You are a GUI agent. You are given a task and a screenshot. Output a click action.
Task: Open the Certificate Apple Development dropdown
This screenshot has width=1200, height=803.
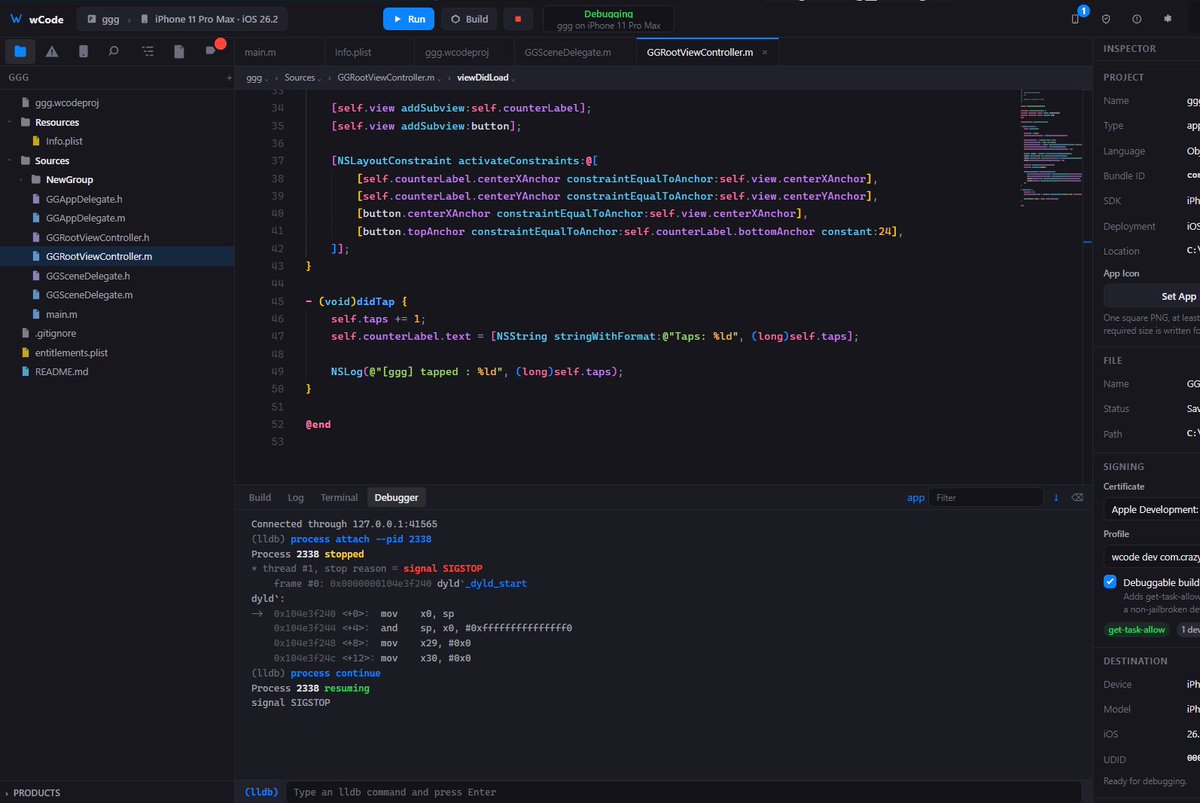1151,509
